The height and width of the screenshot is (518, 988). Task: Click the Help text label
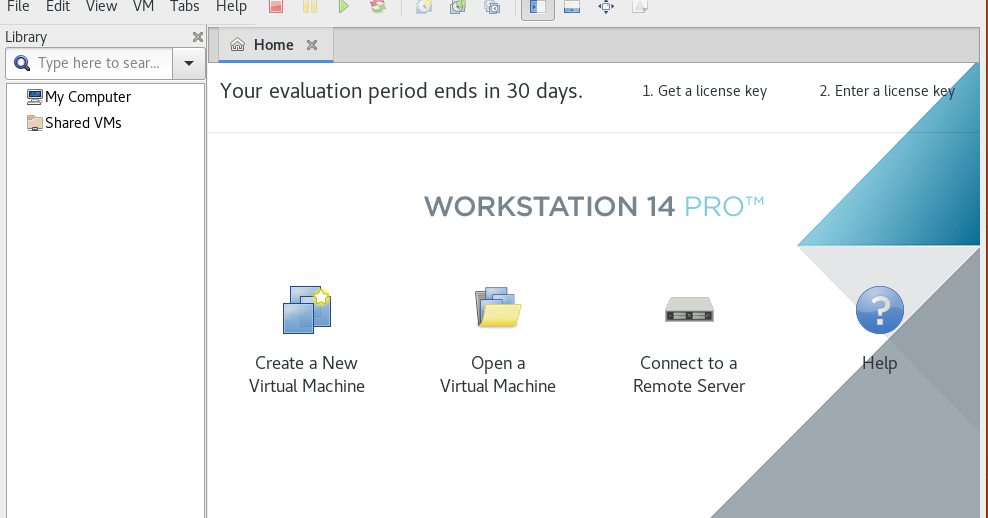880,363
